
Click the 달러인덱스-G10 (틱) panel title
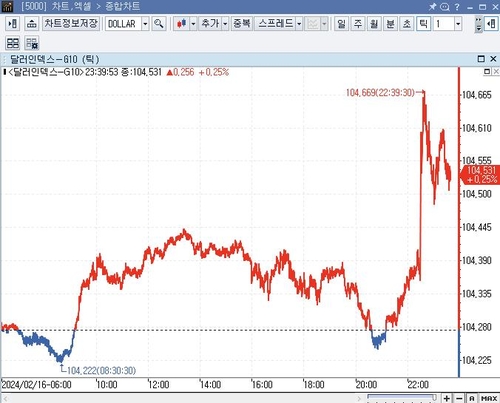pyautogui.click(x=55, y=59)
